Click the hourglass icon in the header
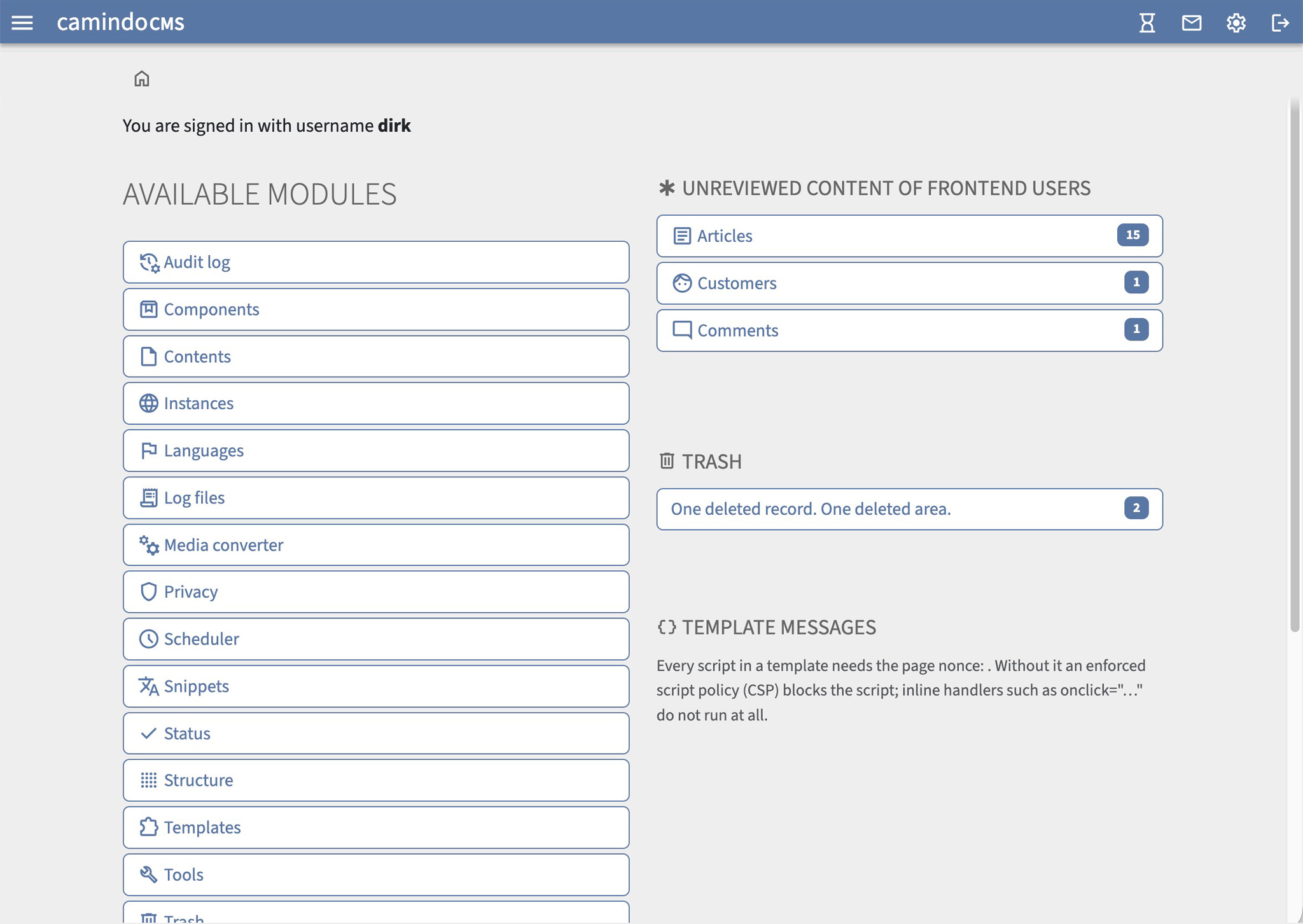 (1147, 23)
